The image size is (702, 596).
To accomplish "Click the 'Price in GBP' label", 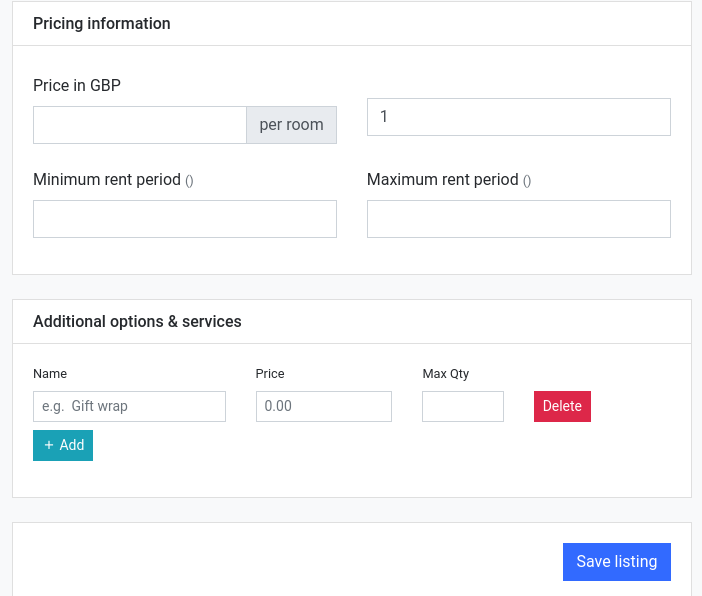I will point(77,85).
